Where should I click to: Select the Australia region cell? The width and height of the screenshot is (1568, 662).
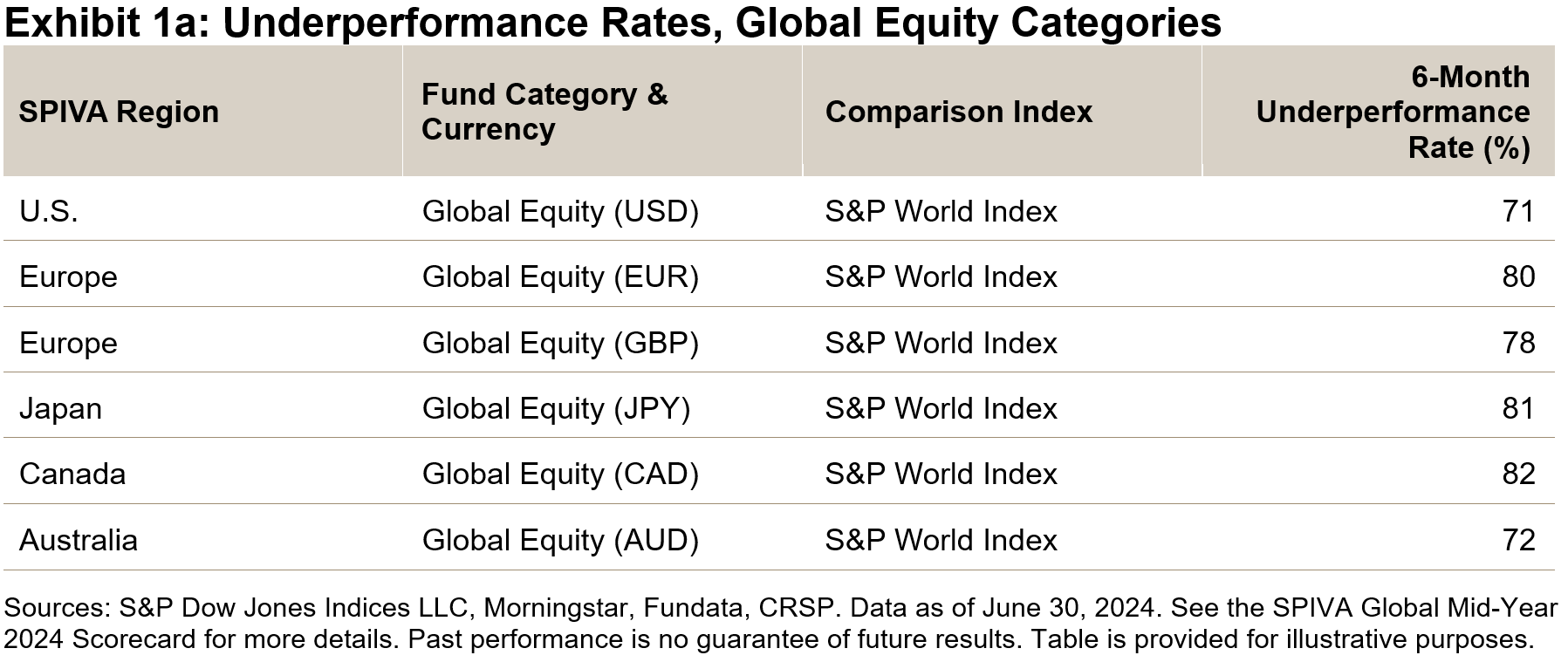[79, 541]
